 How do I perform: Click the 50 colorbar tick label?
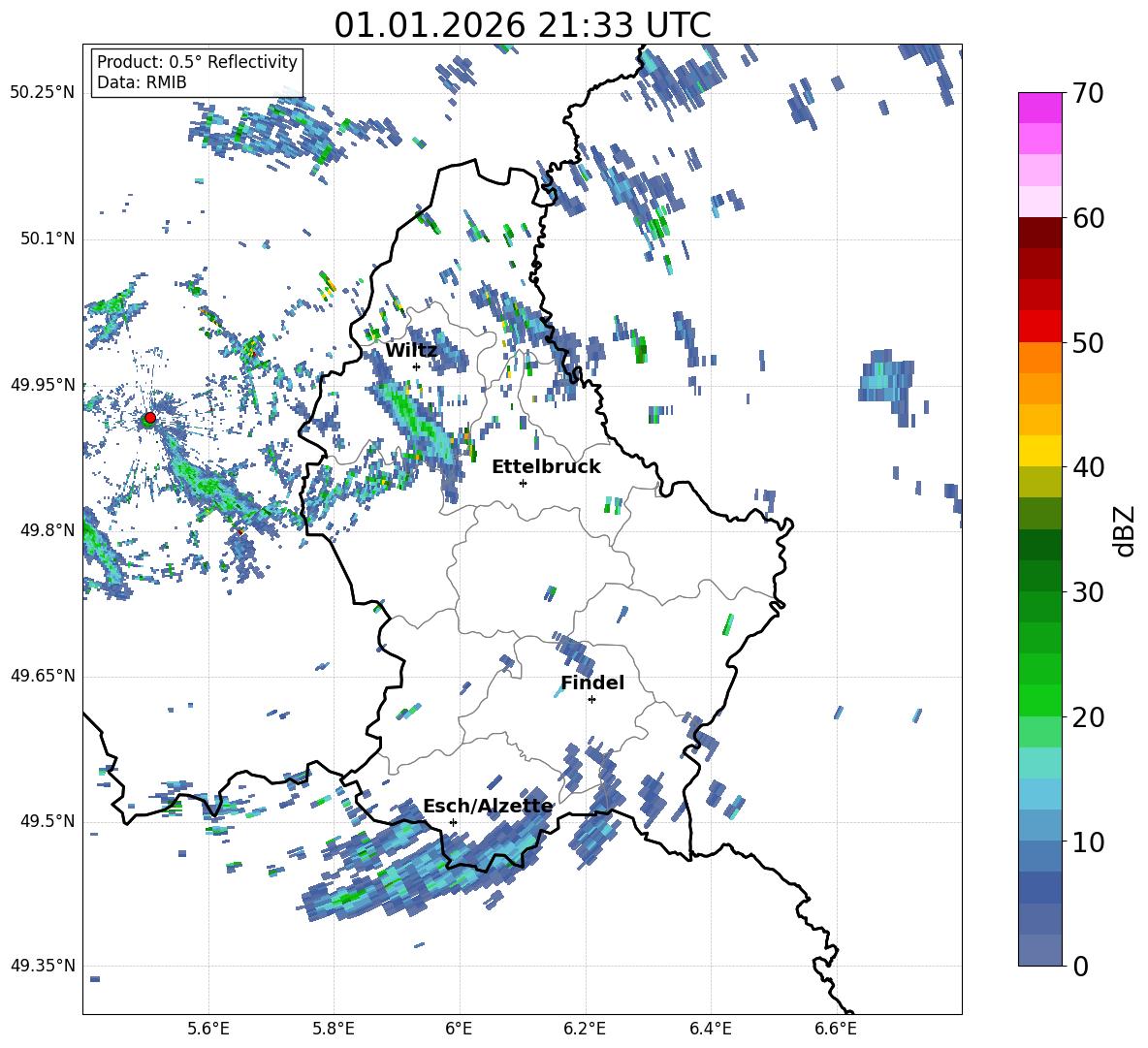(1088, 342)
